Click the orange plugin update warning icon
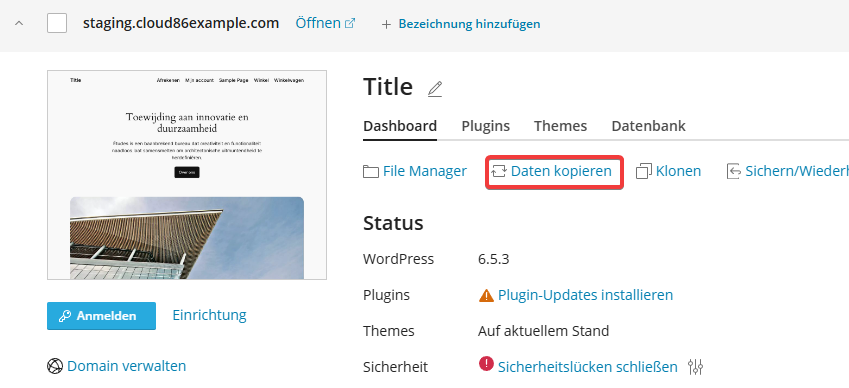This screenshot has width=849, height=388. click(486, 295)
